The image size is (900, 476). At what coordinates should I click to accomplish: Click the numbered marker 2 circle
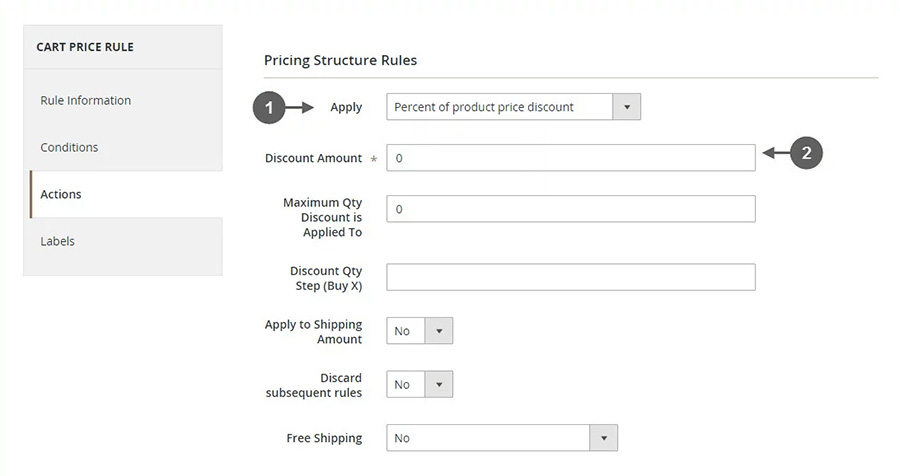[806, 153]
